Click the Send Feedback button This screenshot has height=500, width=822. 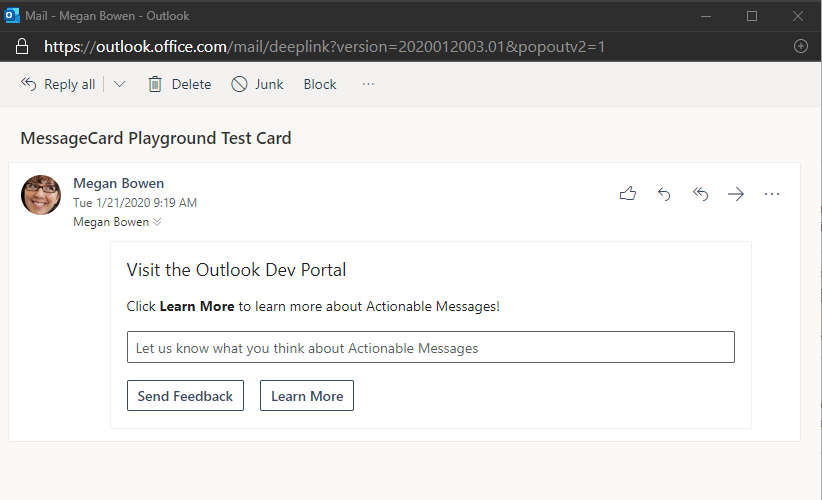tap(185, 396)
